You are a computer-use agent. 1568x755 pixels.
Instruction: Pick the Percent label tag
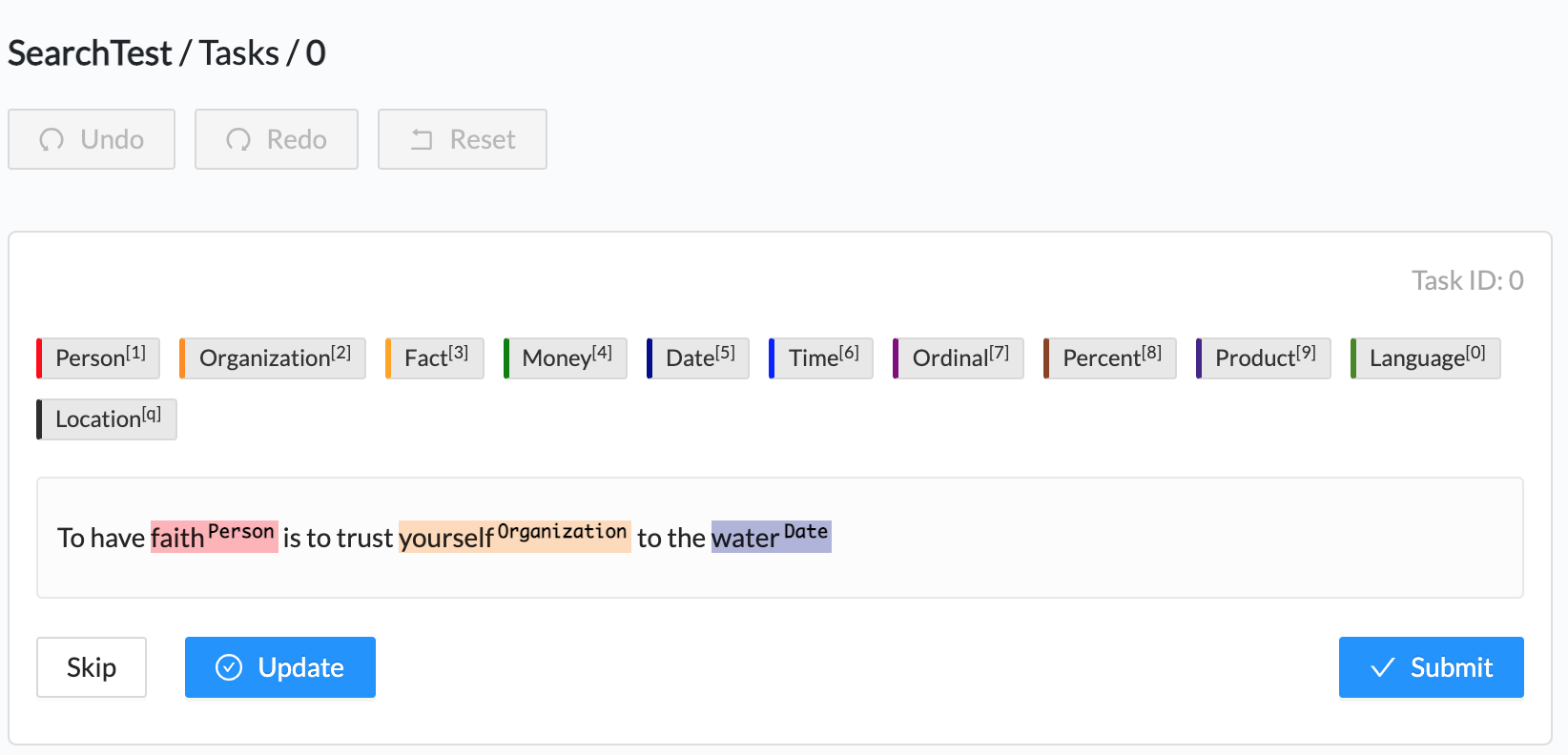pyautogui.click(x=1111, y=358)
